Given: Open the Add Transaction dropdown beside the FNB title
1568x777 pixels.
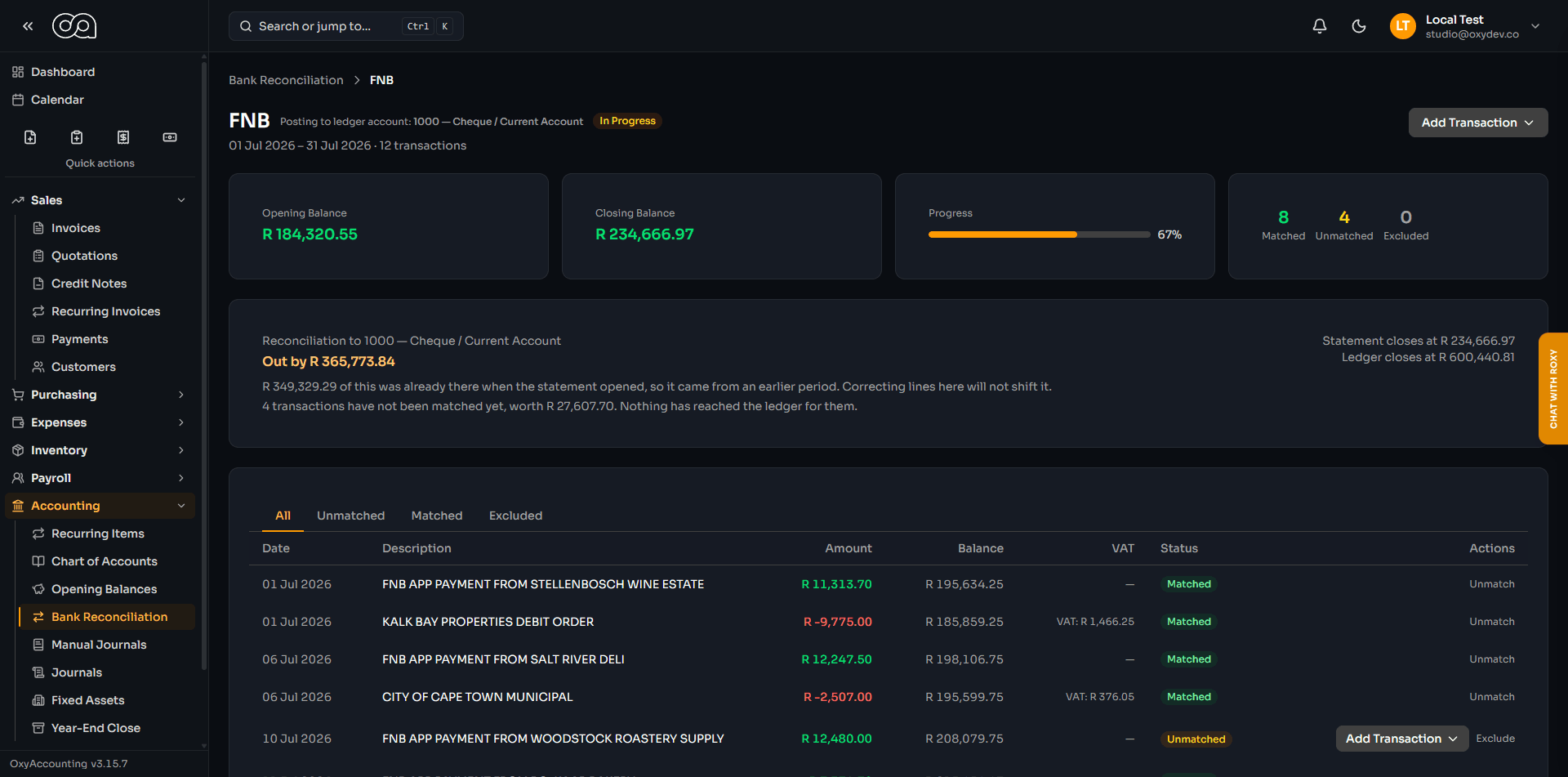Looking at the screenshot, I should coord(1478,123).
